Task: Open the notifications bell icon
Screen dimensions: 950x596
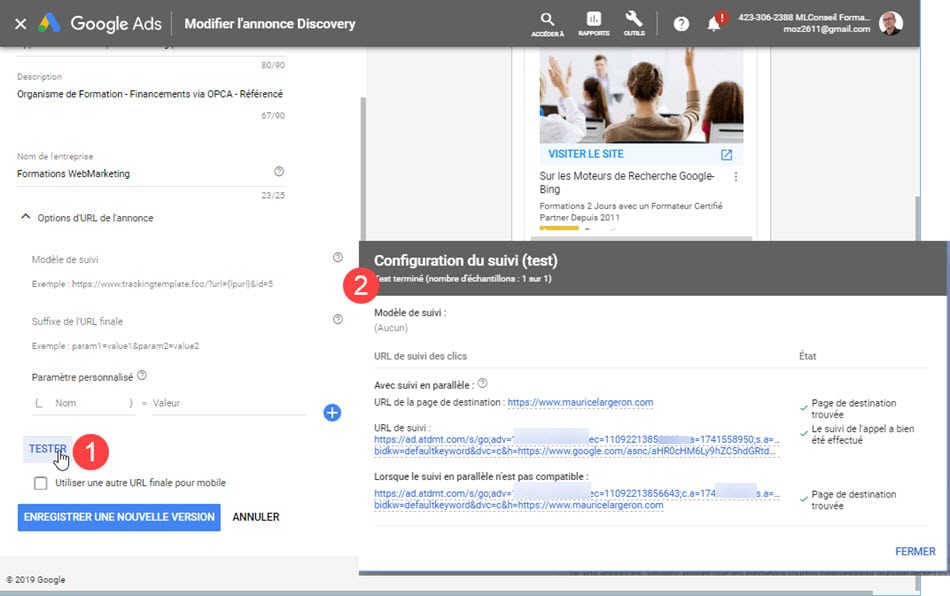Action: coord(714,24)
